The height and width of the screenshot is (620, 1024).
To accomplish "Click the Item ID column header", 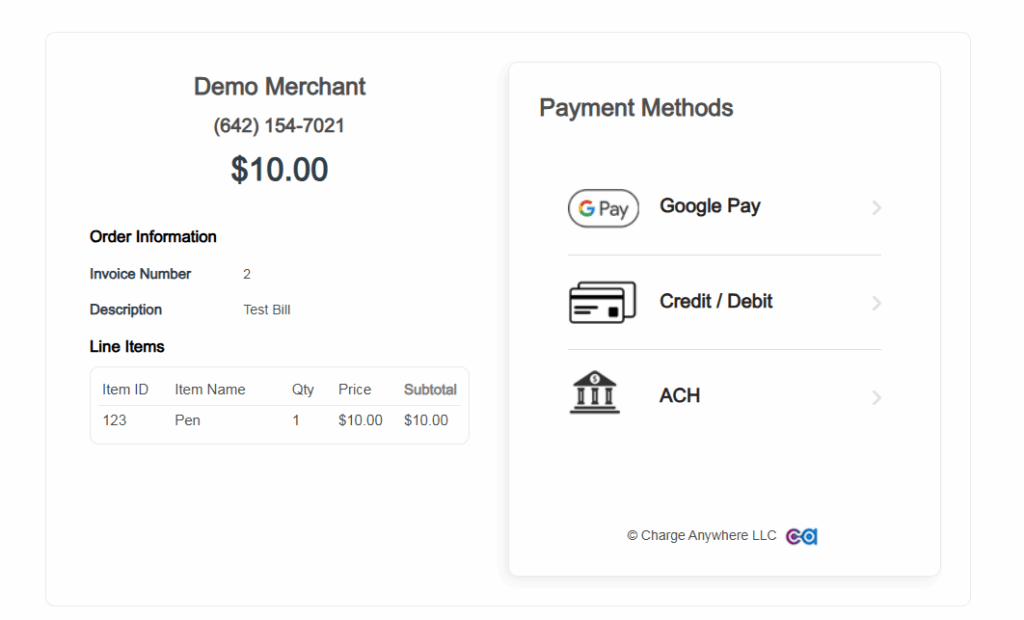I will (125, 390).
